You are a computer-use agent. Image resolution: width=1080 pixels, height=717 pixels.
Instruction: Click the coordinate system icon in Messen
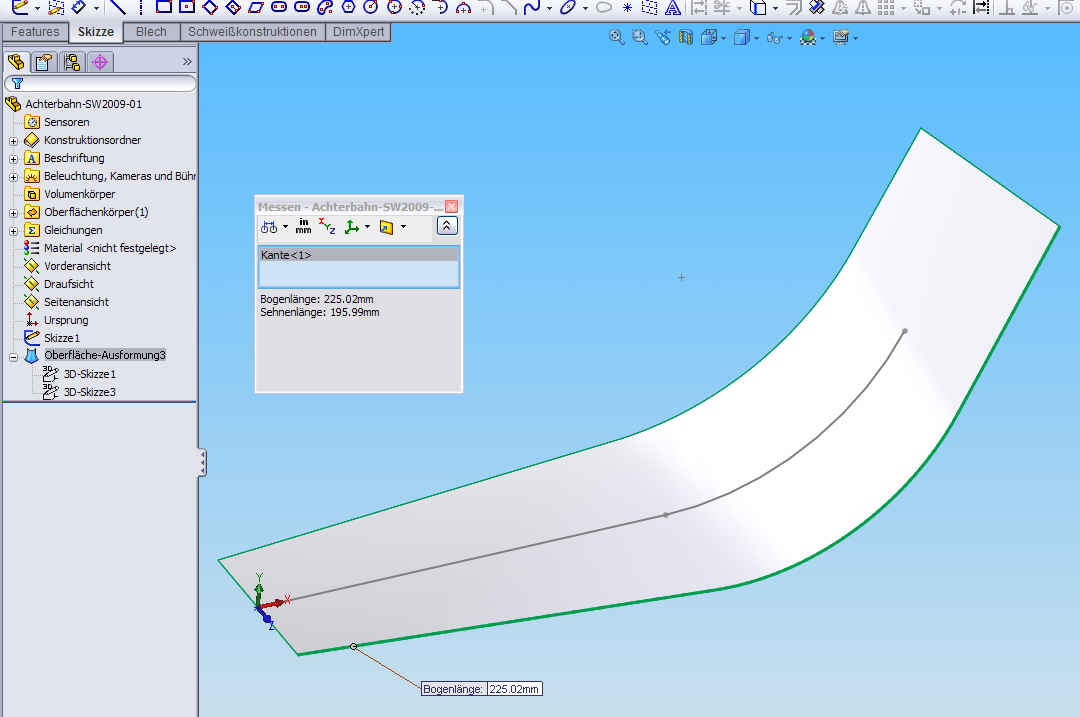(x=352, y=227)
